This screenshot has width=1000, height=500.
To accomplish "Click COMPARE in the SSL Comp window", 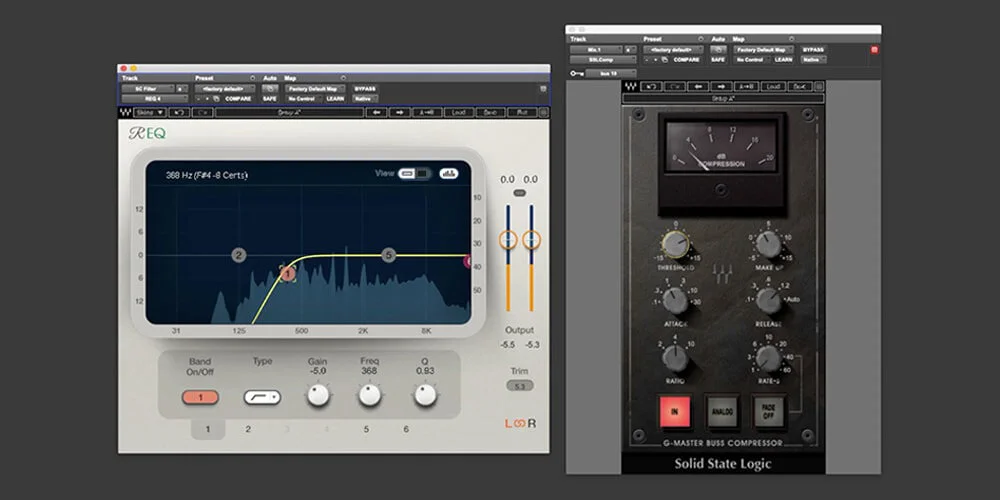I will [686, 59].
